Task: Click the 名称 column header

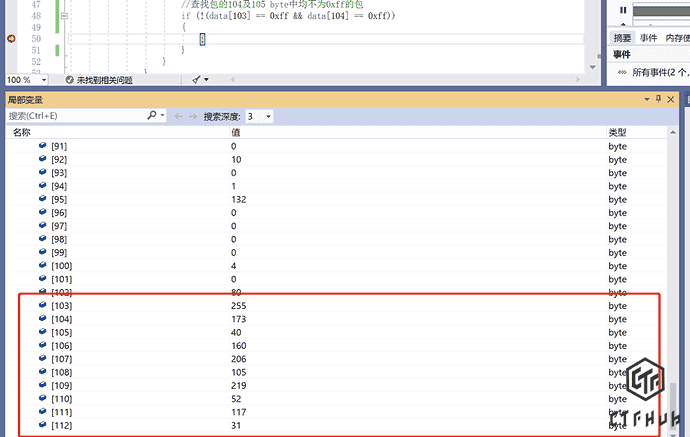Action: (22, 132)
